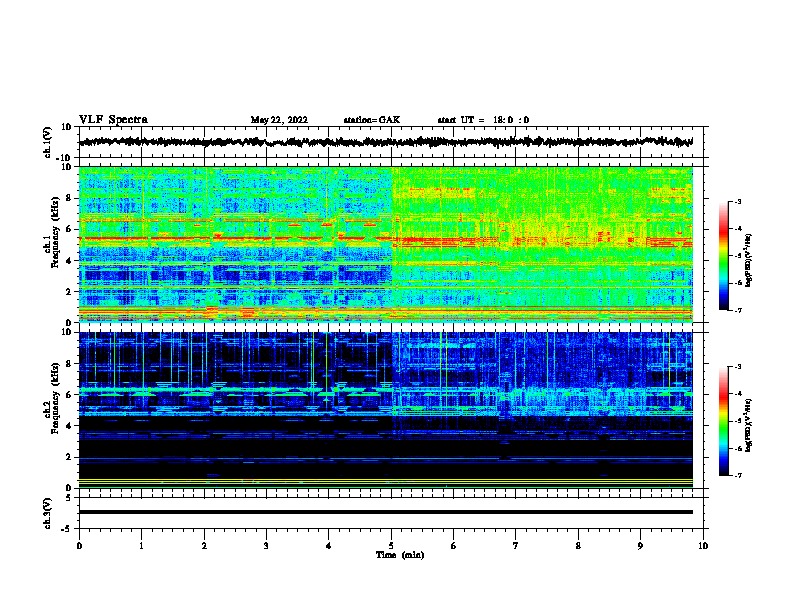Click the flat ch.3 voltage trace line

tap(385, 512)
